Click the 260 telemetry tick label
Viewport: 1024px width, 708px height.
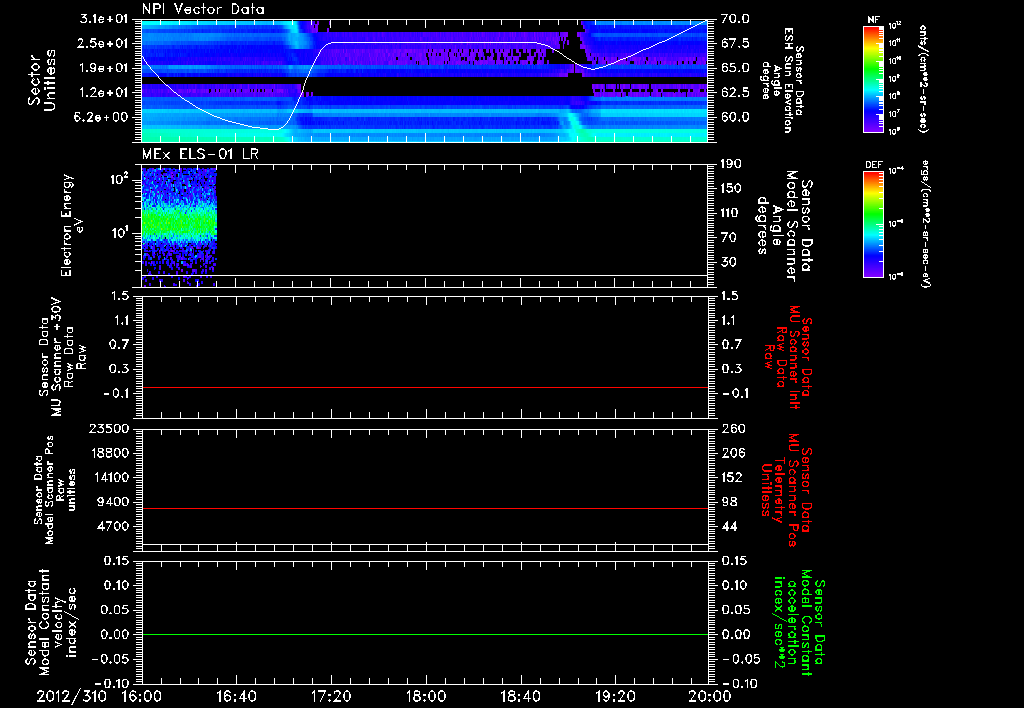coord(733,428)
